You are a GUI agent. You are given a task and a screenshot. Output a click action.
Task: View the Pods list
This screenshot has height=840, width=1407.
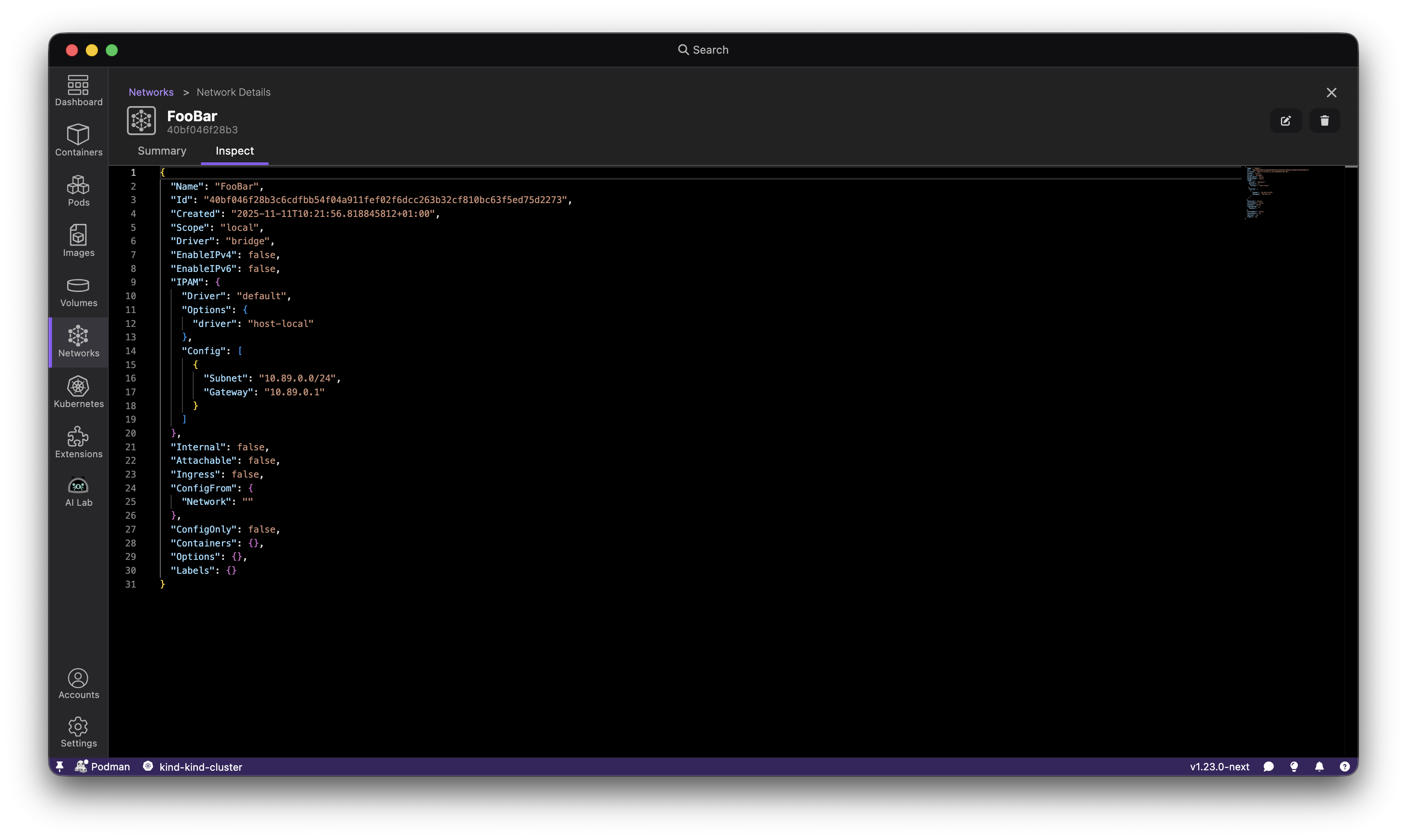[78, 190]
